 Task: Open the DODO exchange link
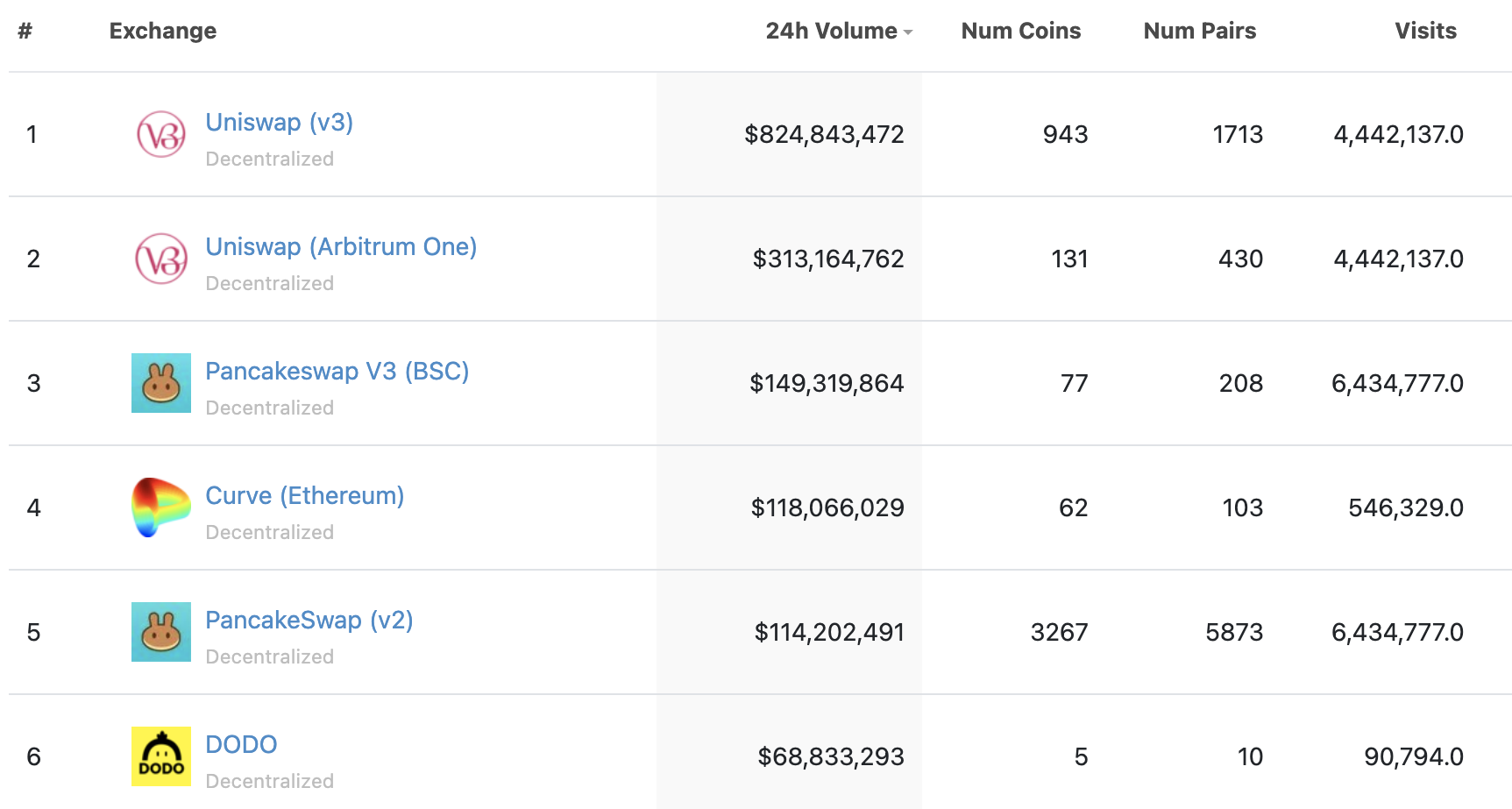tap(241, 744)
